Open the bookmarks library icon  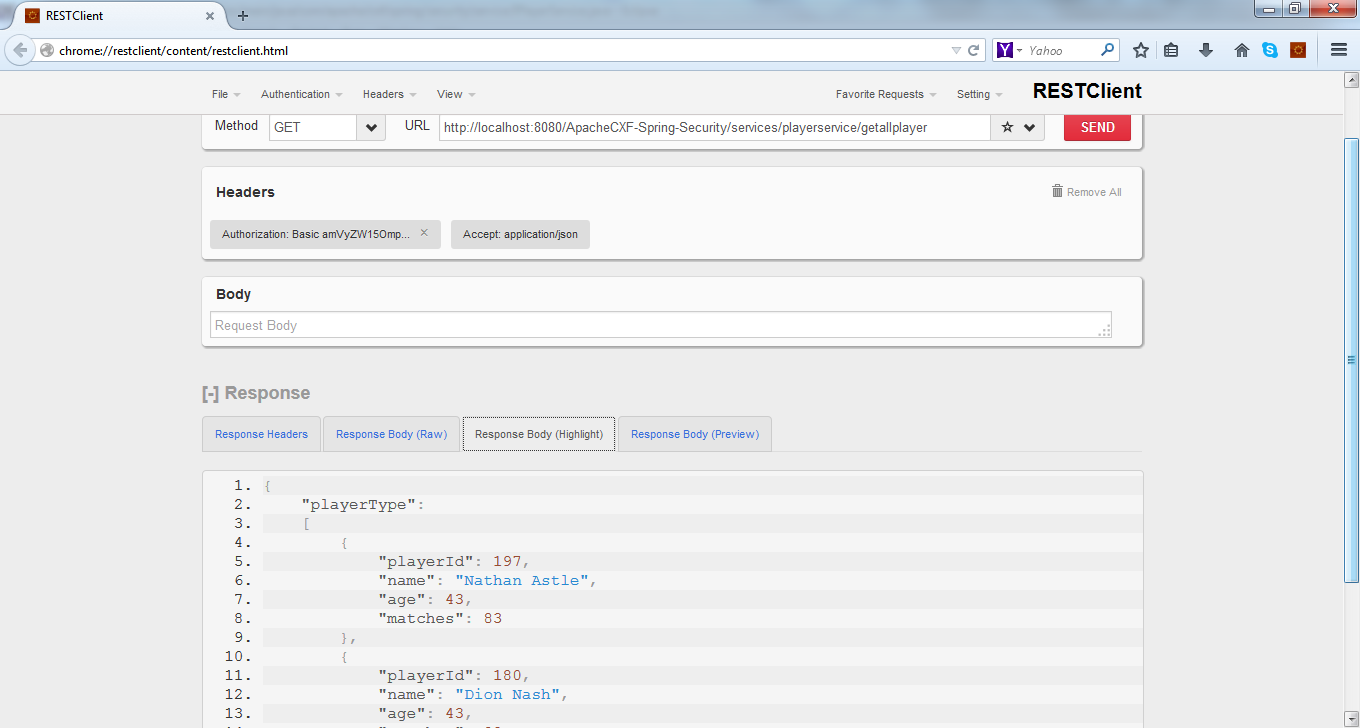[1171, 50]
